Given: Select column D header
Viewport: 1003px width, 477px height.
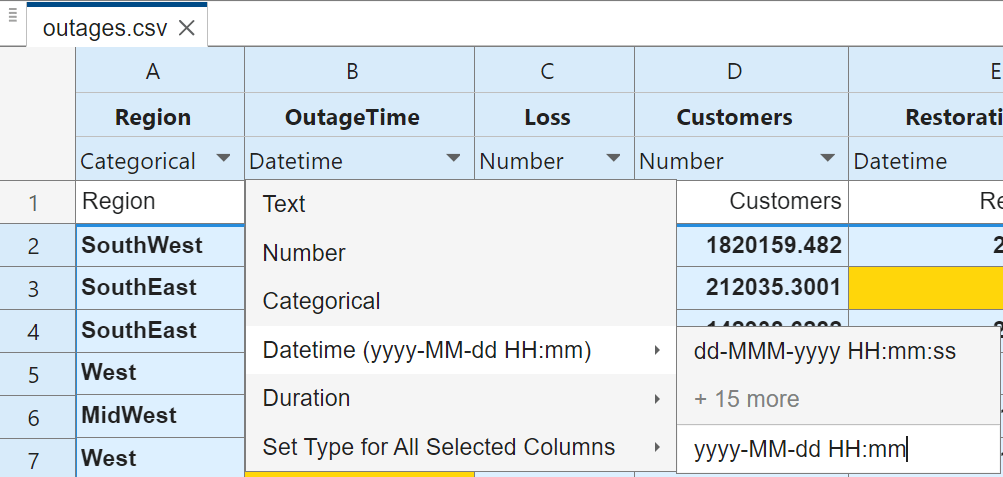Looking at the screenshot, I should pyautogui.click(x=741, y=70).
